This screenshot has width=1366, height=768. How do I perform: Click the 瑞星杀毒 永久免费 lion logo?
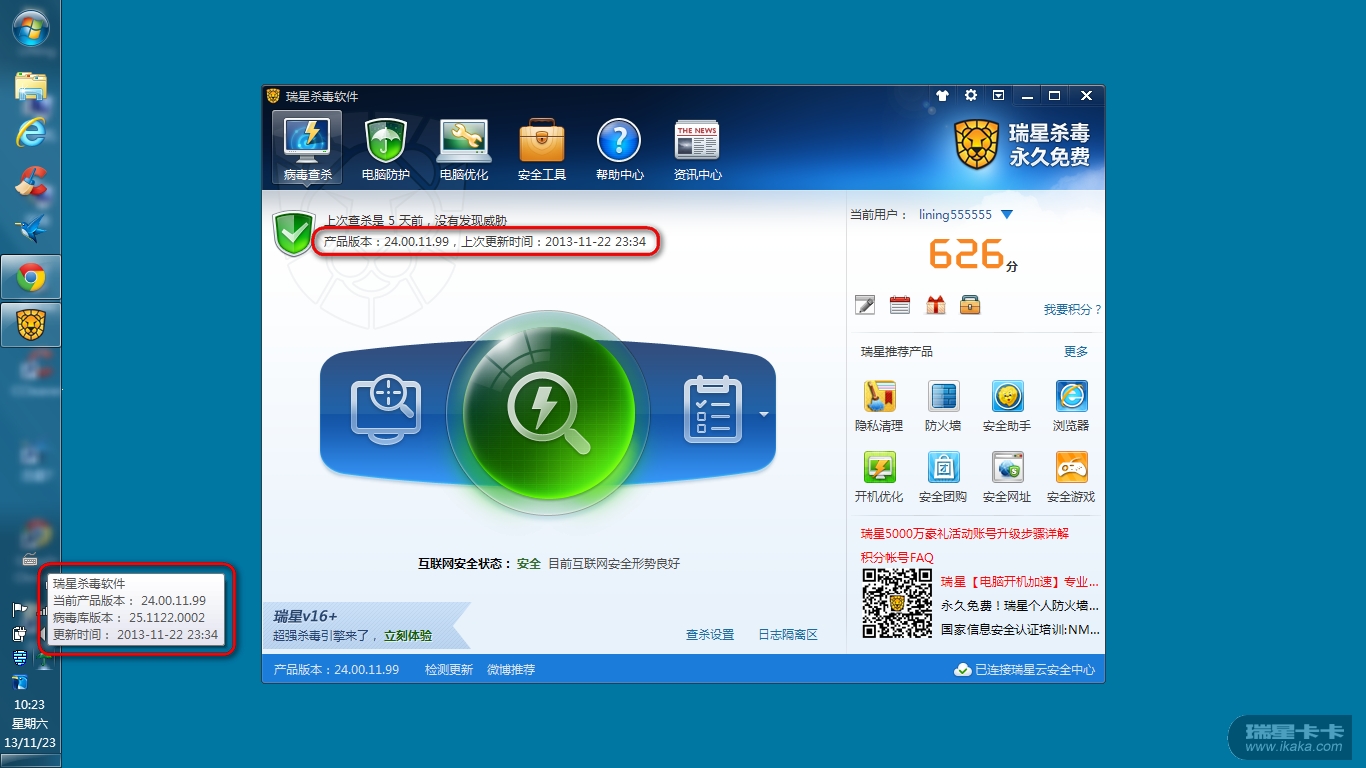1021,145
